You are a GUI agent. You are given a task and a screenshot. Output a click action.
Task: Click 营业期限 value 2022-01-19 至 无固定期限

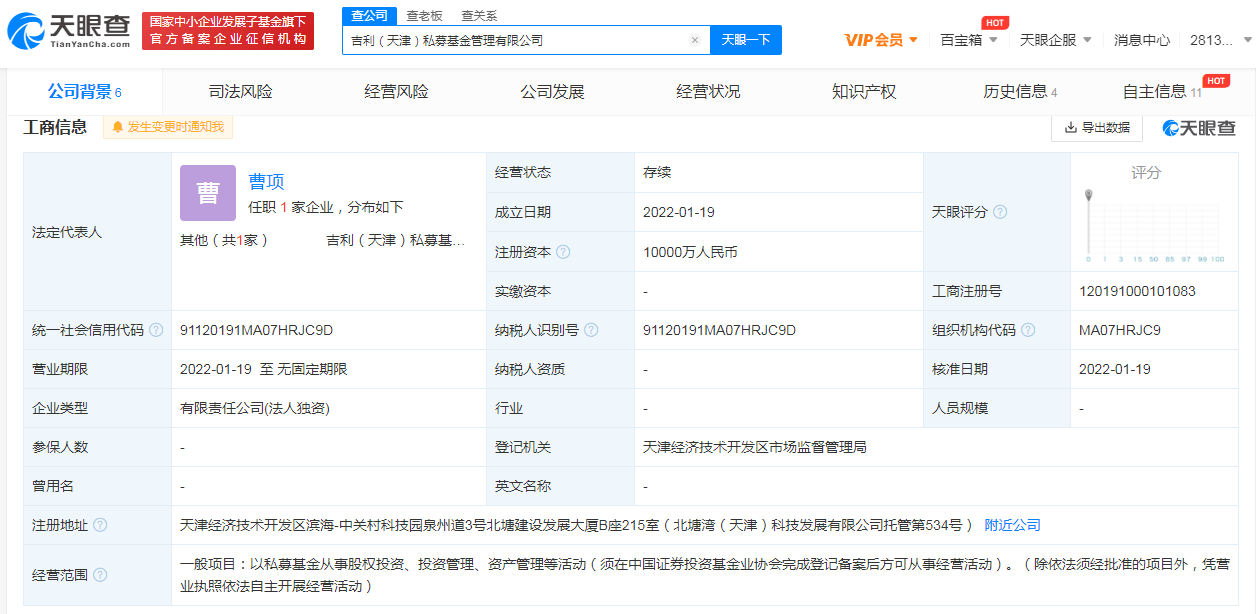coord(264,369)
